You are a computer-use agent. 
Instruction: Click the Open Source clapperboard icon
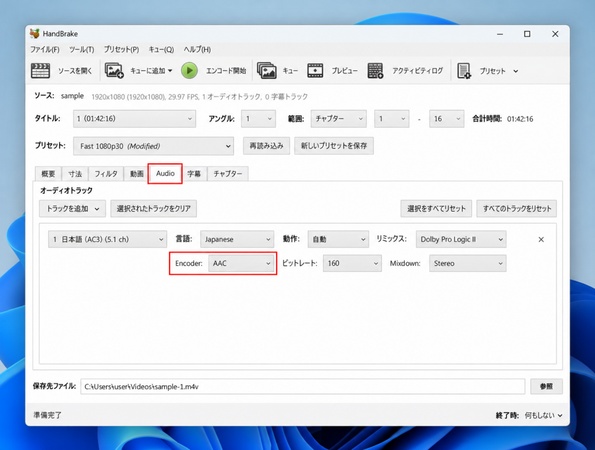pyautogui.click(x=40, y=71)
